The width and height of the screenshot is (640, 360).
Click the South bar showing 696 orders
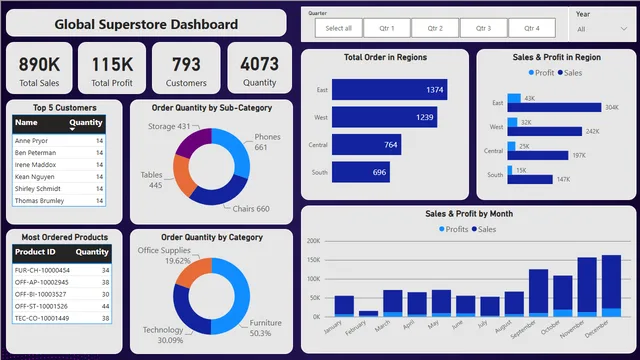[x=361, y=172]
